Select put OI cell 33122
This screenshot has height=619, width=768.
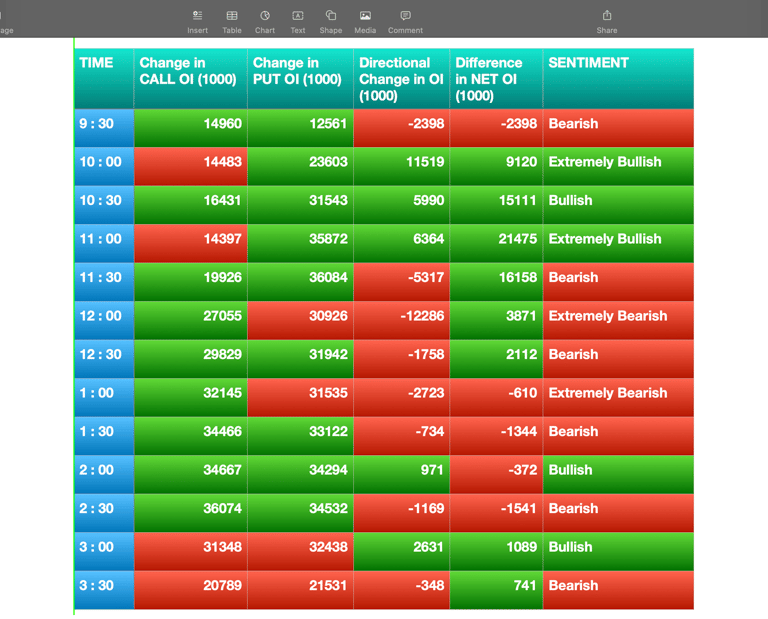coord(300,436)
